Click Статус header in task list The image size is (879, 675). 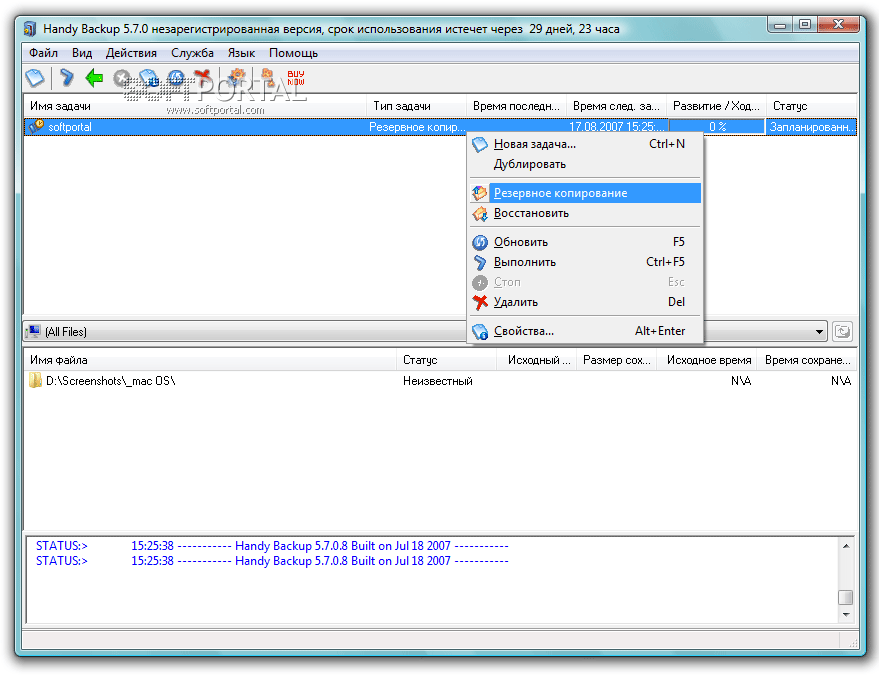pyautogui.click(x=812, y=106)
